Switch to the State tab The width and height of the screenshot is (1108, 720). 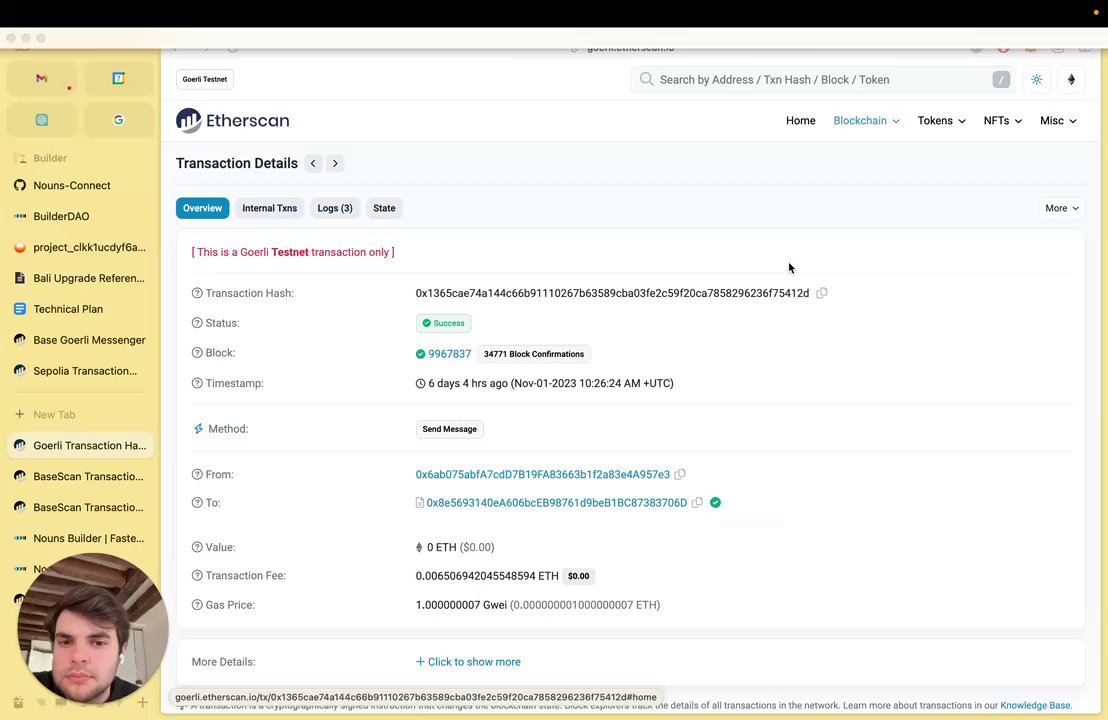(384, 208)
